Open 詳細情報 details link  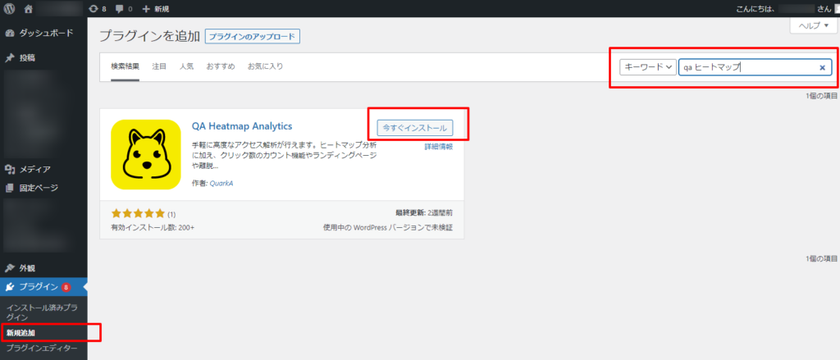coord(439,146)
